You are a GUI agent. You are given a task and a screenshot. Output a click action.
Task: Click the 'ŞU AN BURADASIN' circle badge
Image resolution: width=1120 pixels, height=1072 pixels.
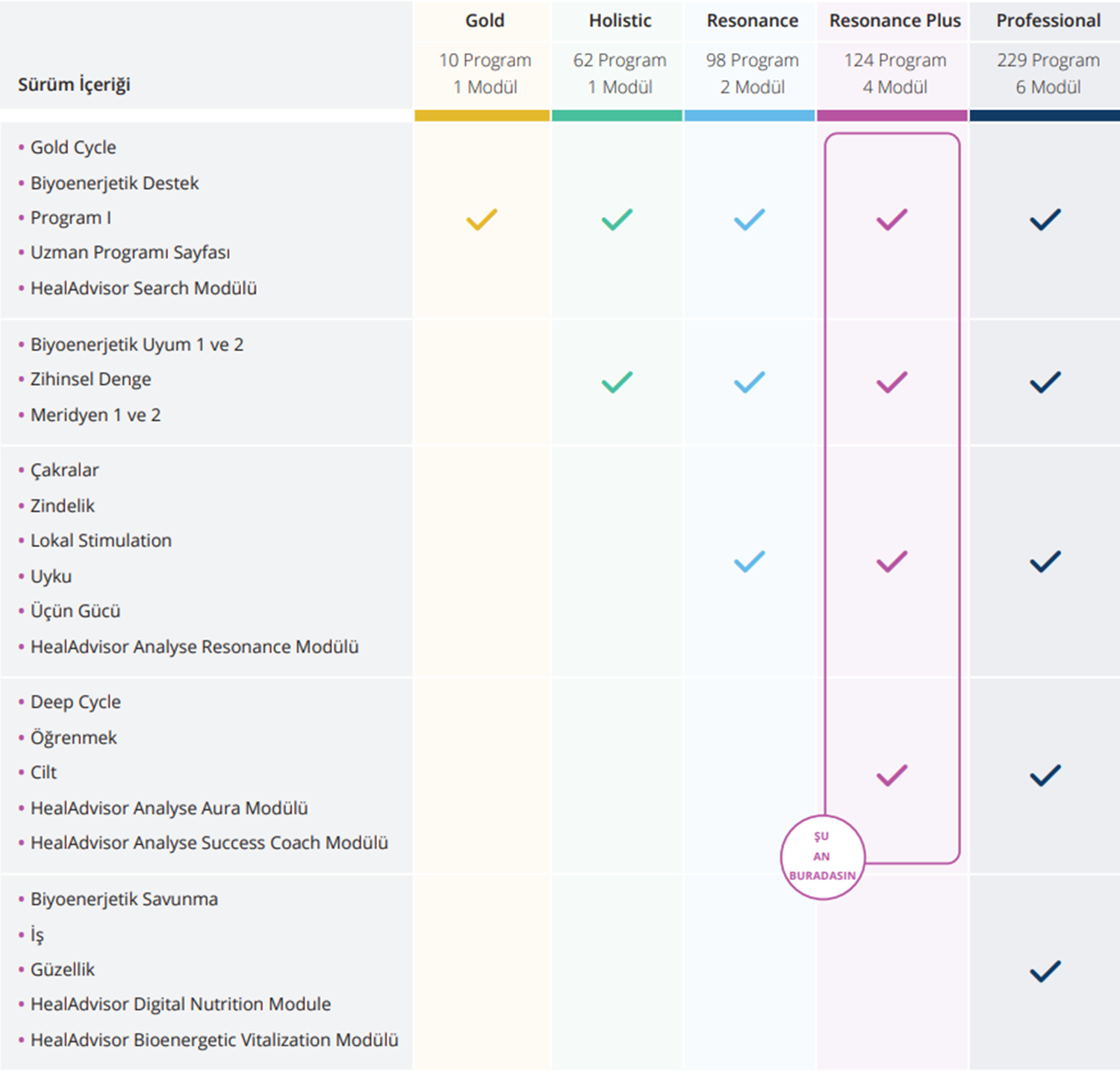[x=822, y=857]
